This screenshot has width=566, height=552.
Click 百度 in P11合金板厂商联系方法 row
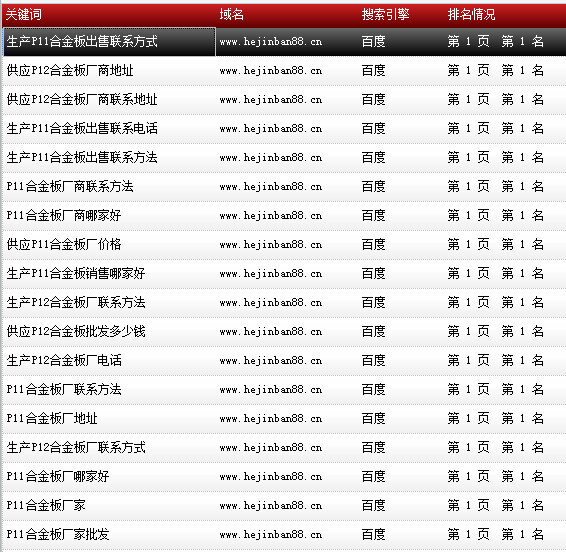coord(374,186)
